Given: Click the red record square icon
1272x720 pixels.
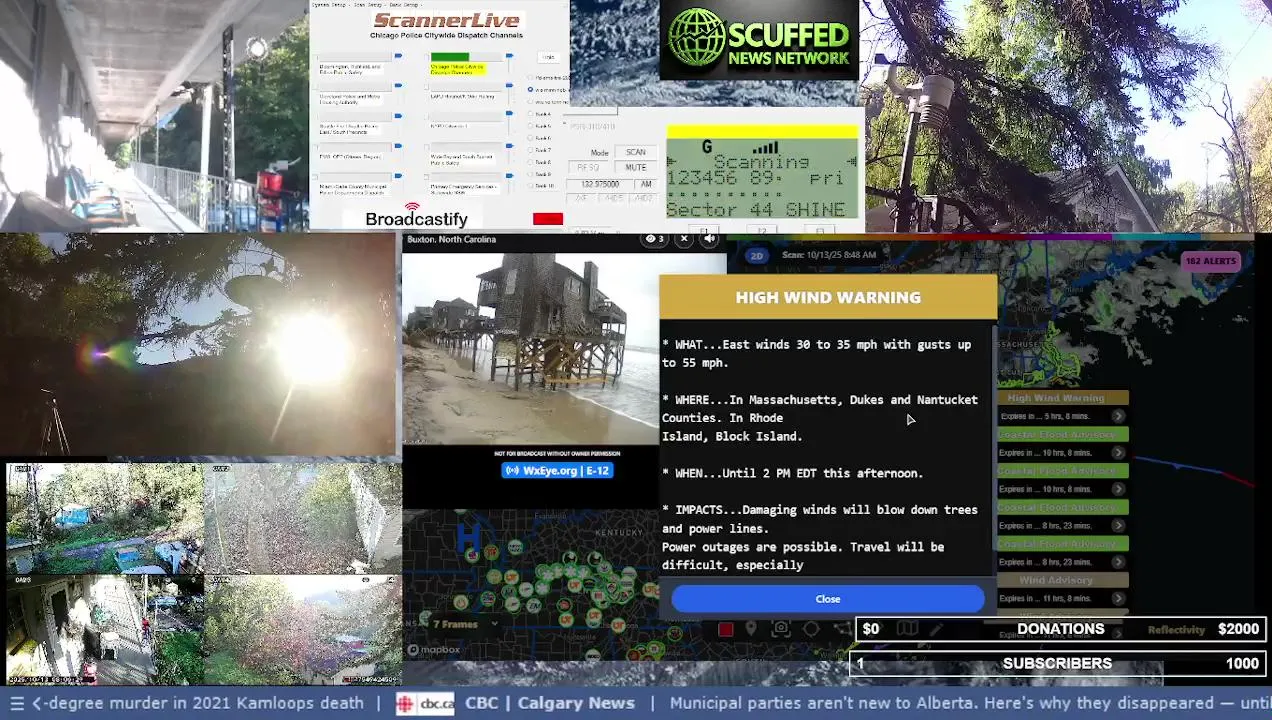Looking at the screenshot, I should coord(726,629).
